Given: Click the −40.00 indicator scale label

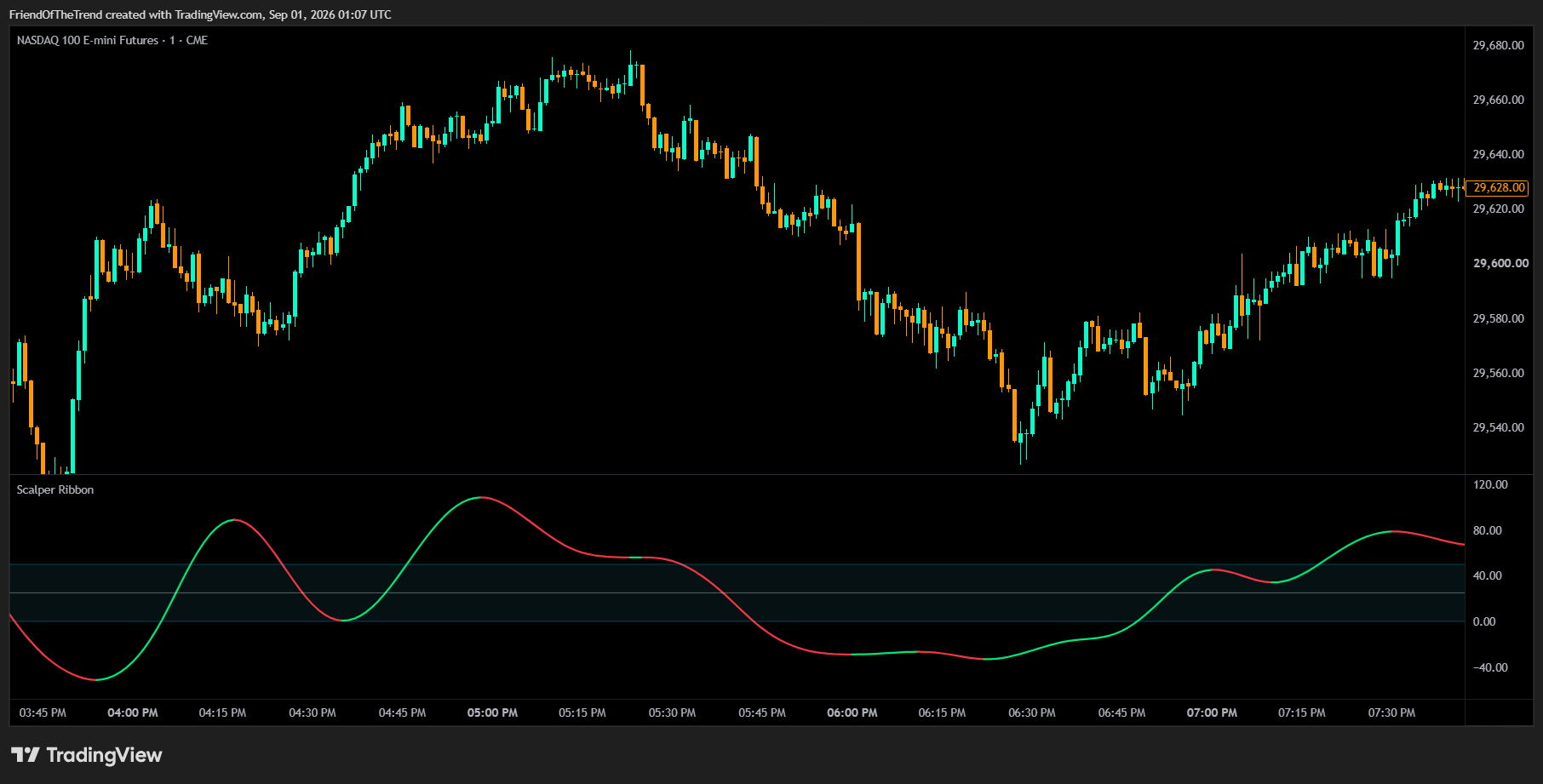Looking at the screenshot, I should coord(1490,667).
